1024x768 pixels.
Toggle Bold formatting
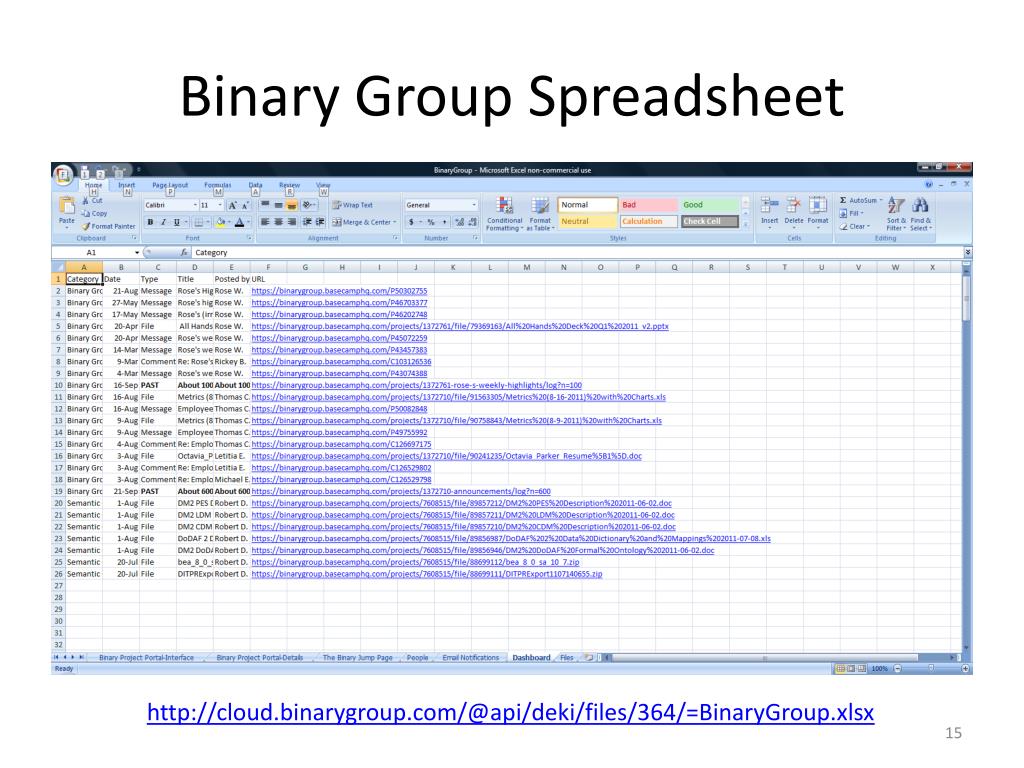[x=150, y=222]
